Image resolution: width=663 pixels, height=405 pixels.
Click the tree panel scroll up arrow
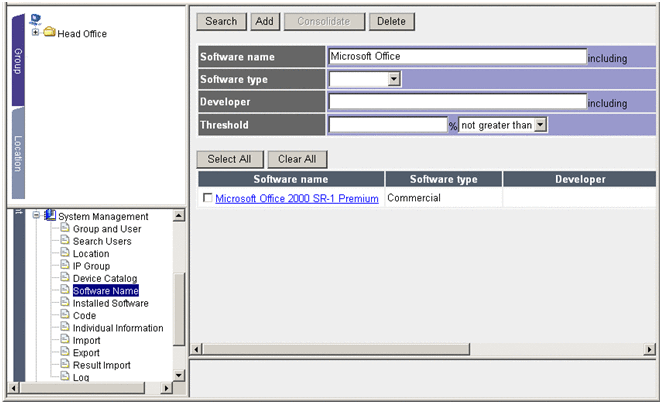tap(179, 216)
